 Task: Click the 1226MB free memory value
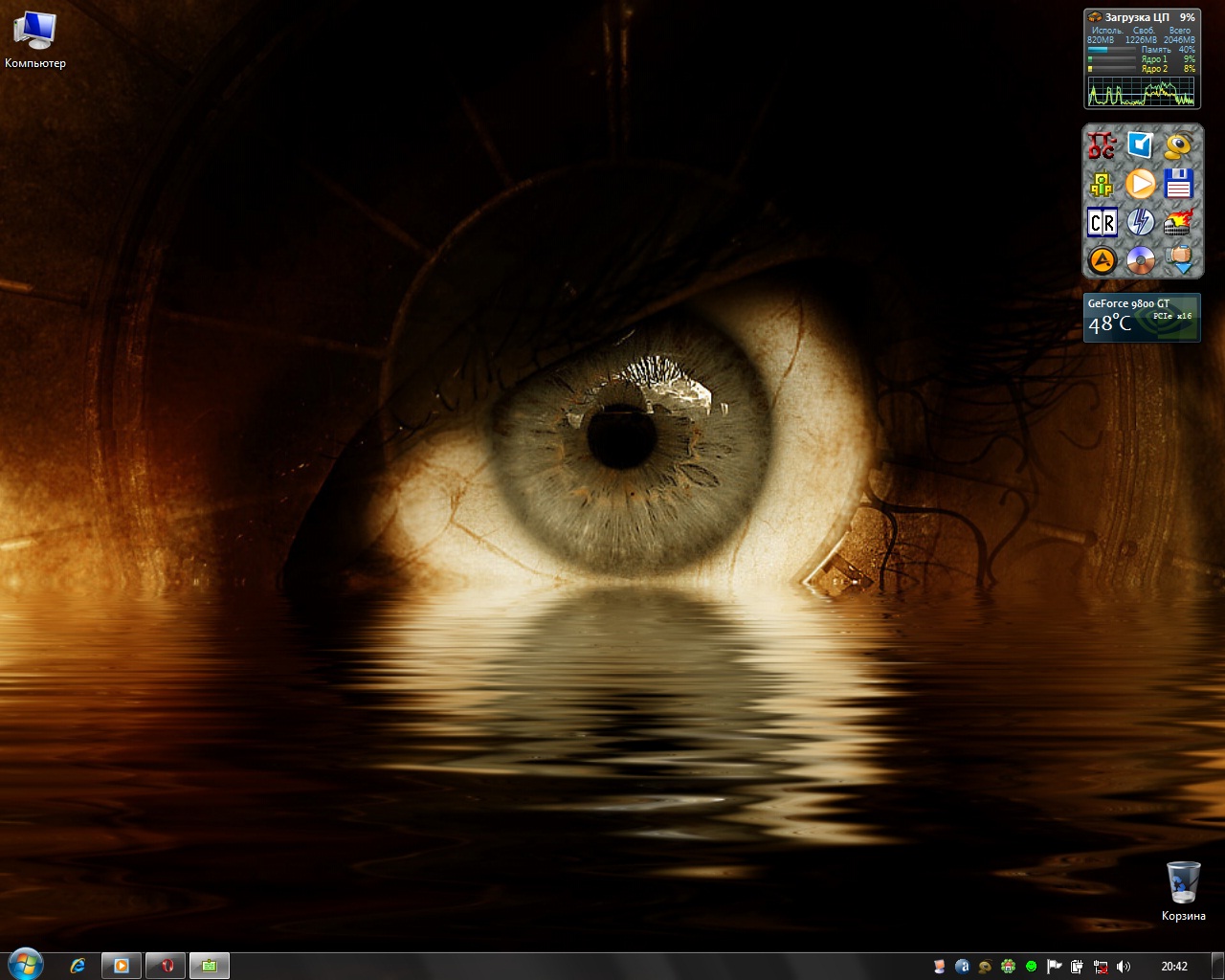(1141, 40)
